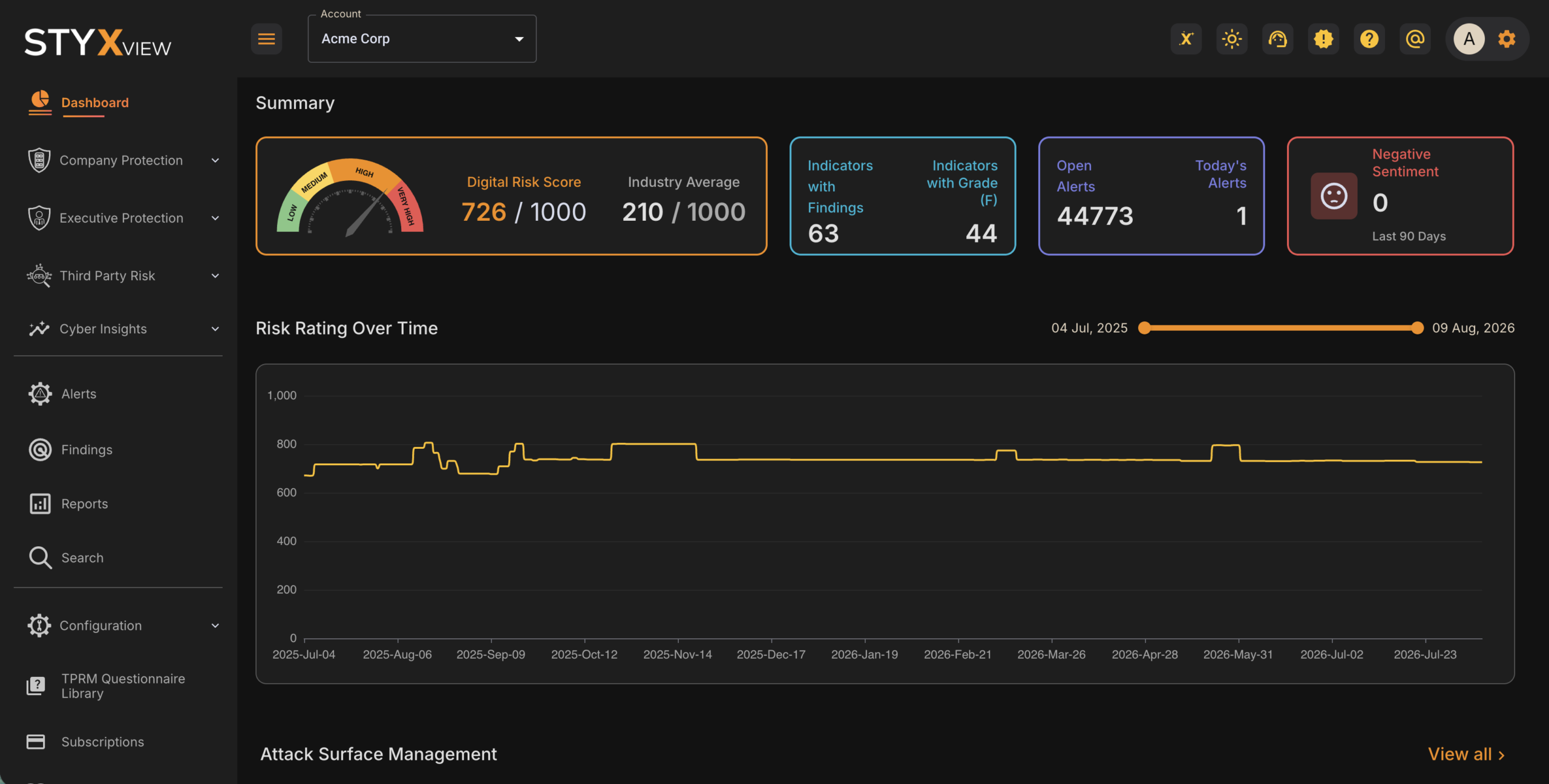This screenshot has width=1549, height=784.
Task: Click the TPRM Questionnaire Library icon
Action: pyautogui.click(x=36, y=686)
